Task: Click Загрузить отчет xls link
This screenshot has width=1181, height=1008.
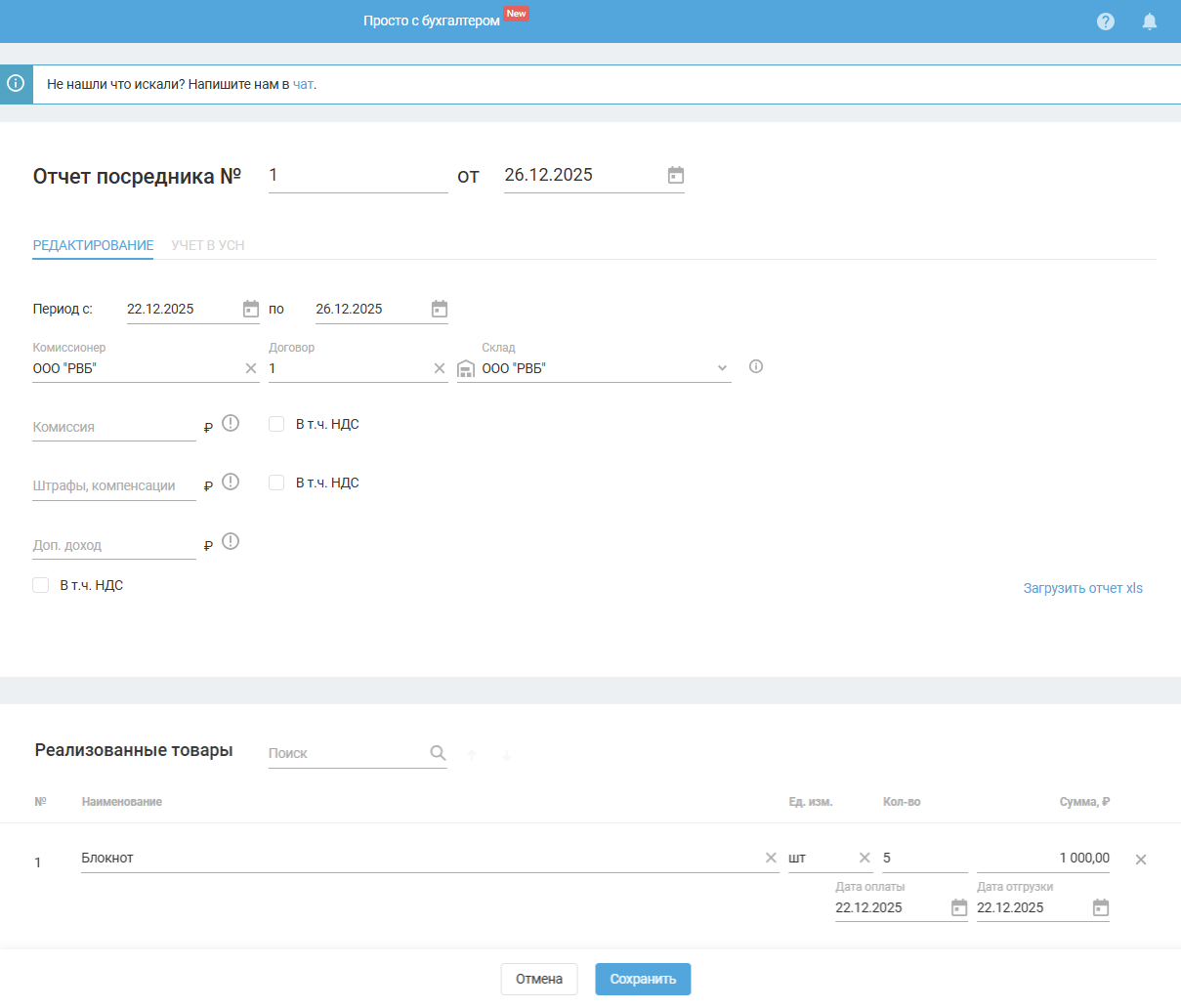Action: (x=1082, y=588)
